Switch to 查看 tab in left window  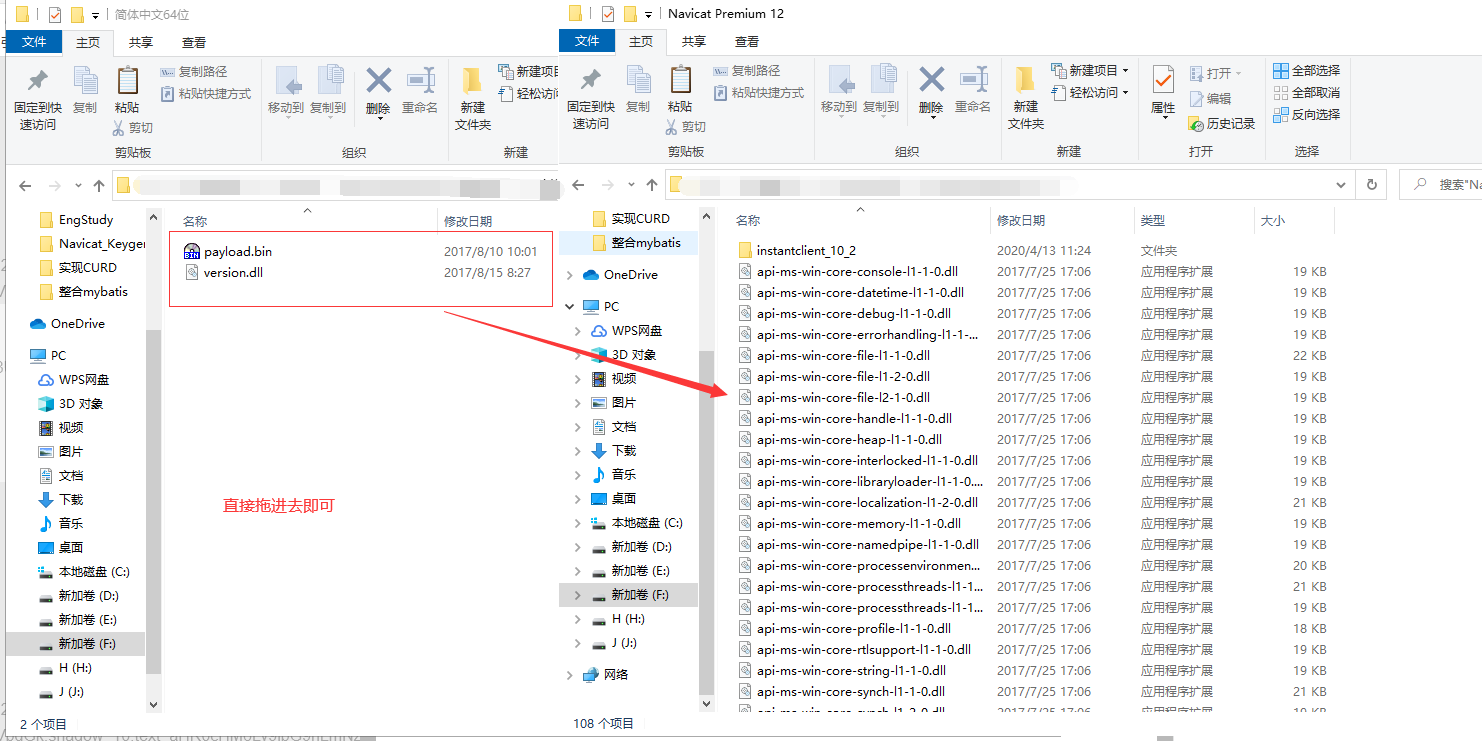pyautogui.click(x=194, y=42)
